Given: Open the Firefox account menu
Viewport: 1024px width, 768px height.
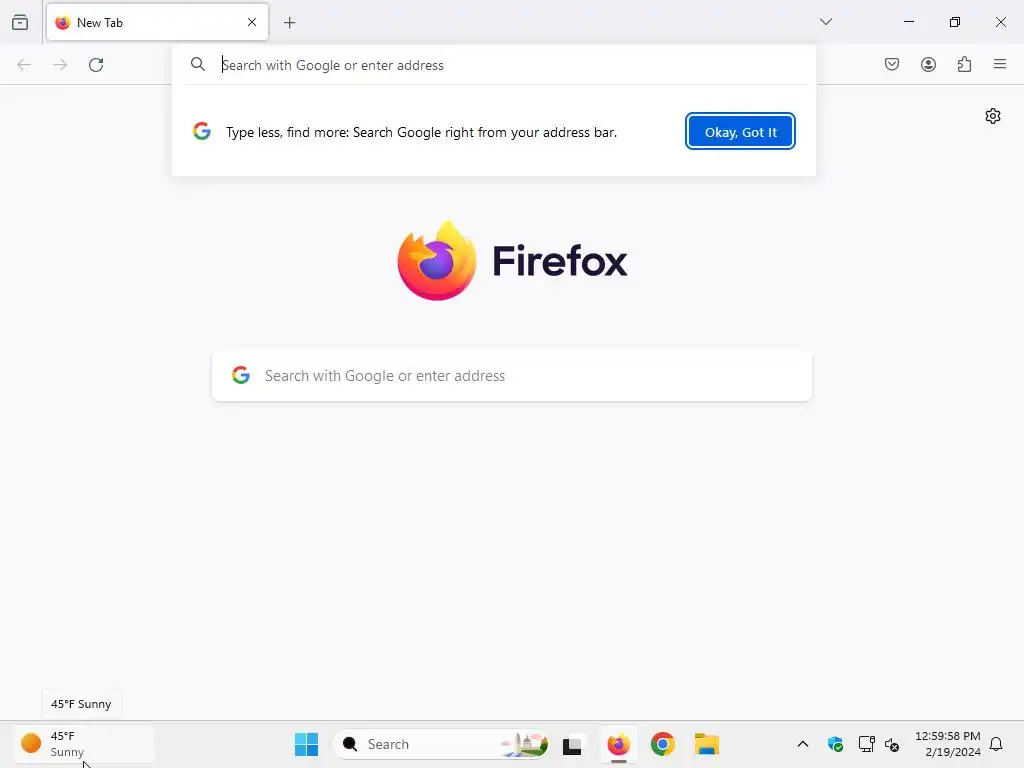Looking at the screenshot, I should point(928,64).
